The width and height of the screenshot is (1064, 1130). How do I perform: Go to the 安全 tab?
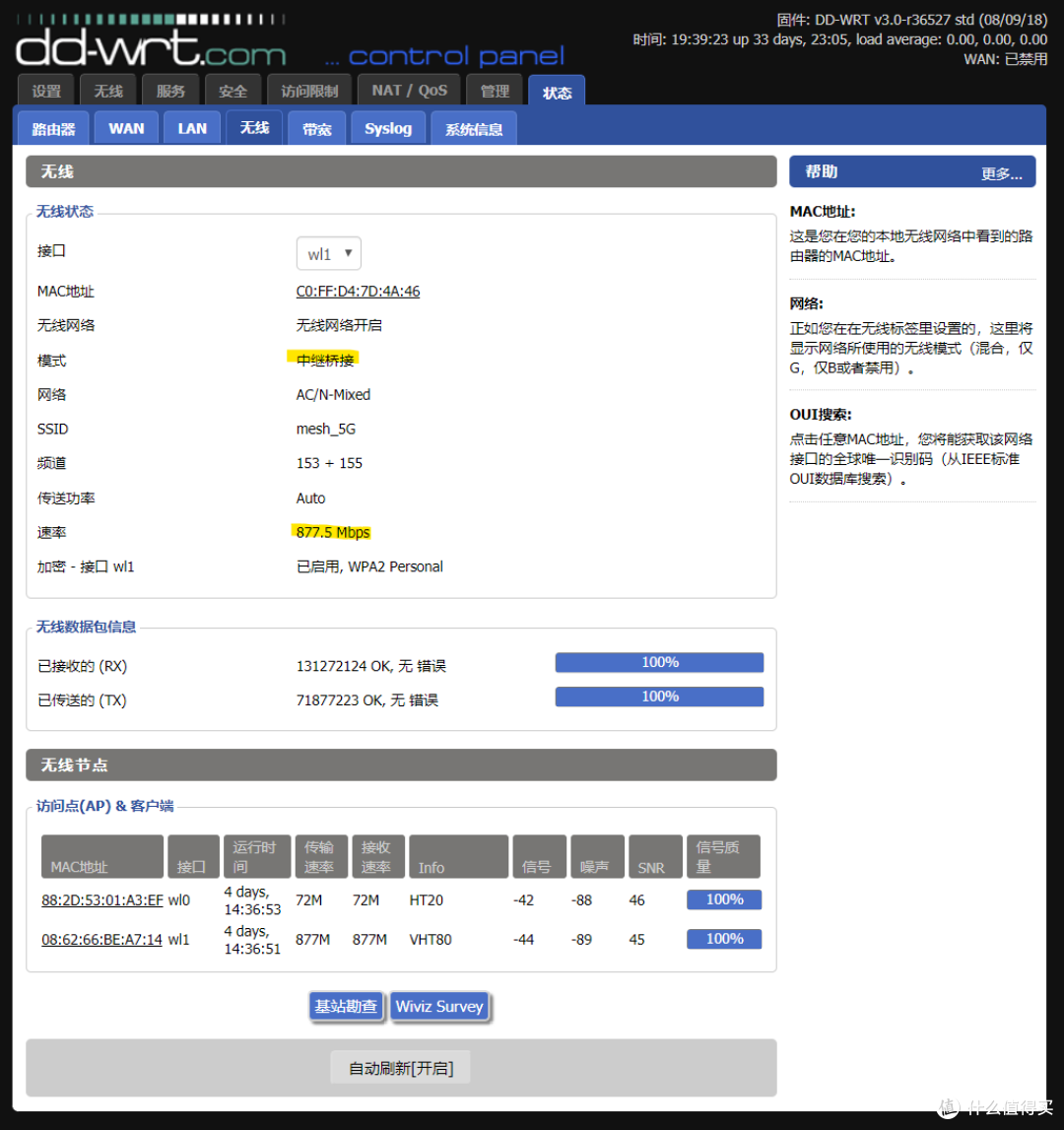[x=233, y=90]
